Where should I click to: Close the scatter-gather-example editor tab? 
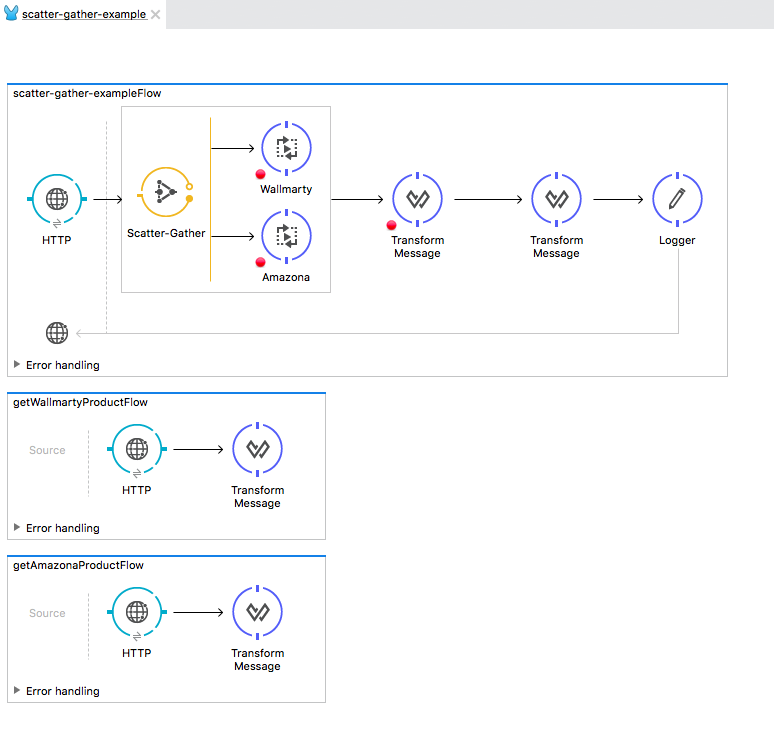(x=155, y=15)
